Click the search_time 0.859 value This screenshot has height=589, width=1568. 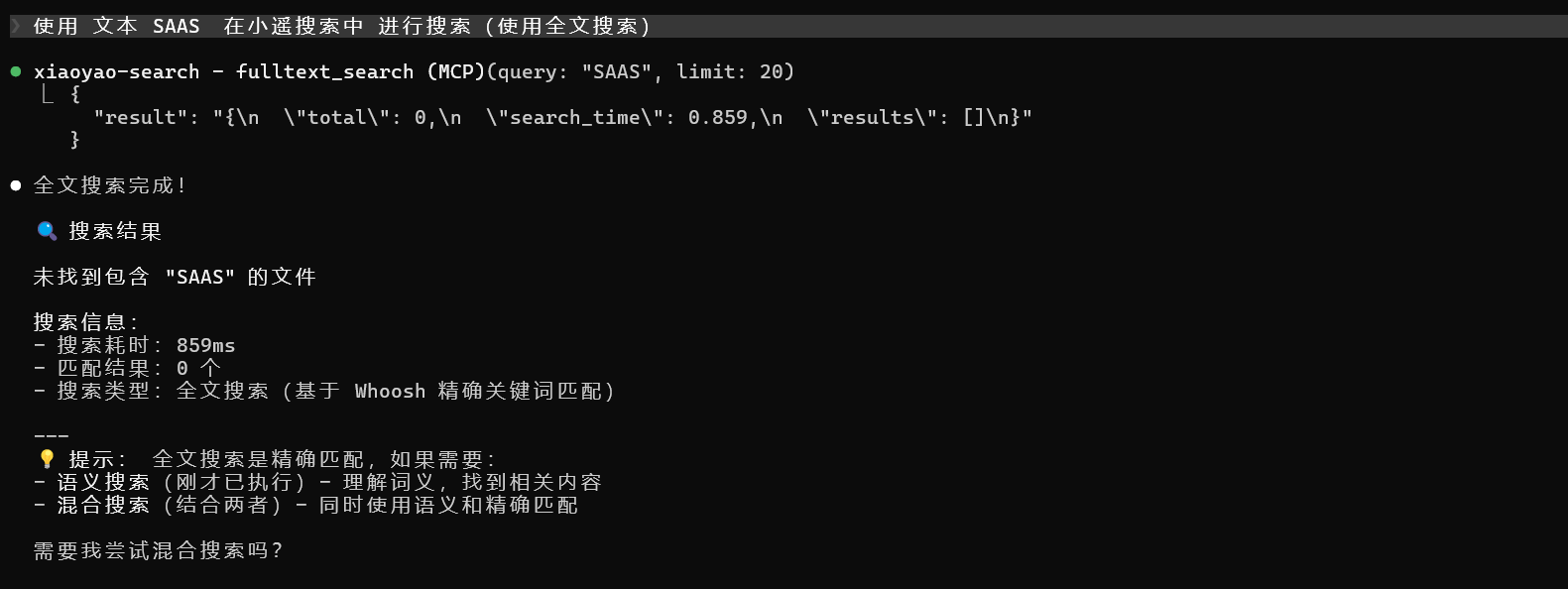tap(717, 117)
